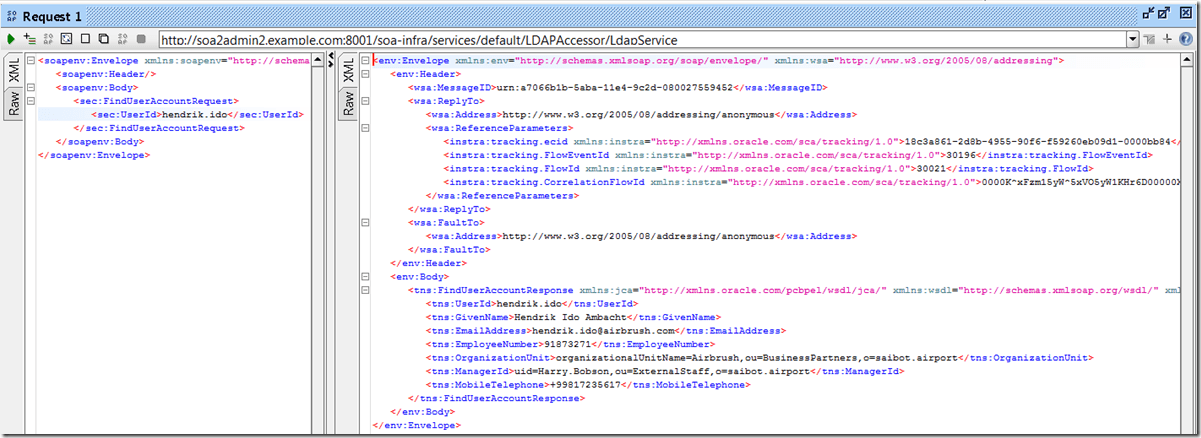Image resolution: width=1201 pixels, height=438 pixels.
Task: Click the clone request icon with overlapping squares
Action: [104, 39]
